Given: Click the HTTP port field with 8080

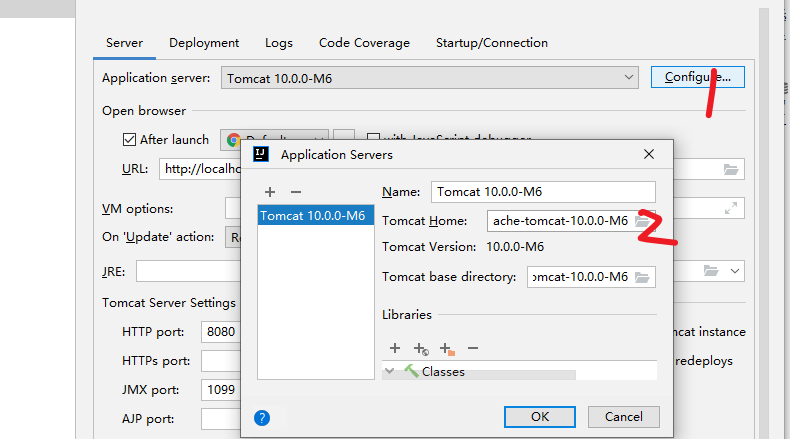Looking at the screenshot, I should coord(221,332).
